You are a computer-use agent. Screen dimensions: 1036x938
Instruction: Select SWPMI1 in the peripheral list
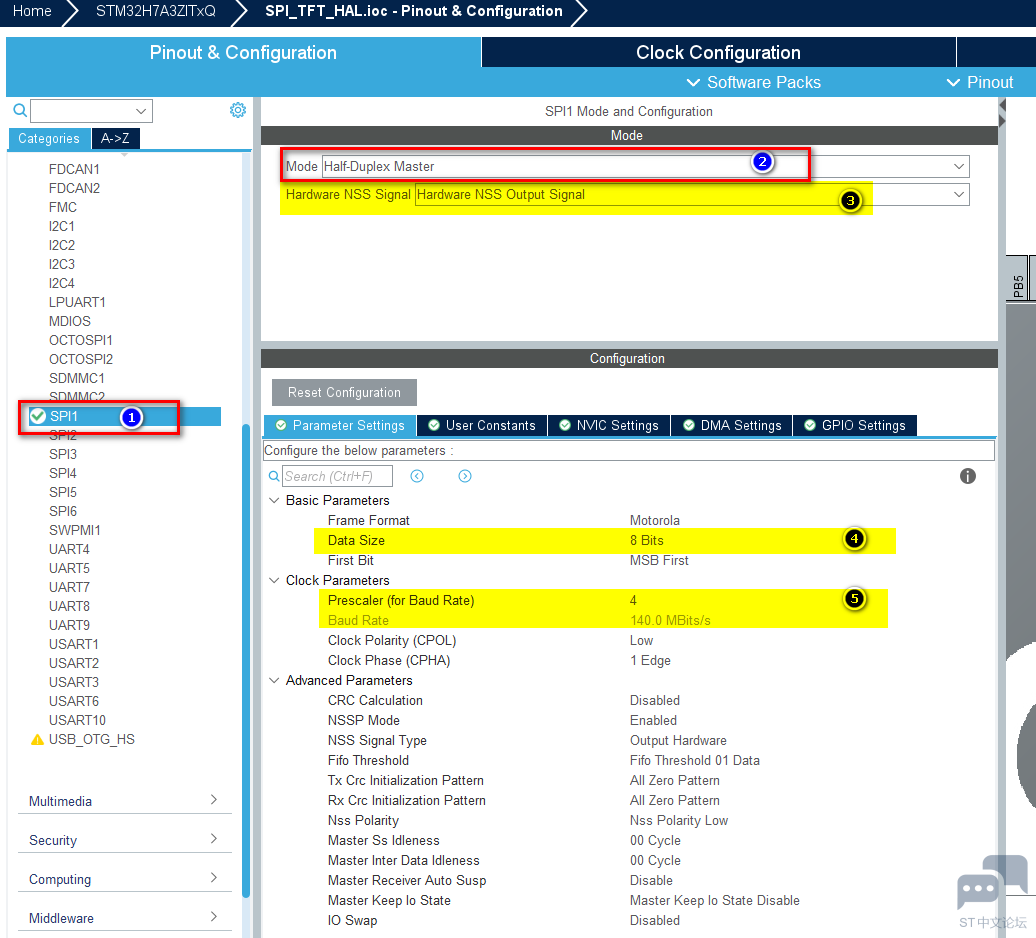click(x=75, y=530)
